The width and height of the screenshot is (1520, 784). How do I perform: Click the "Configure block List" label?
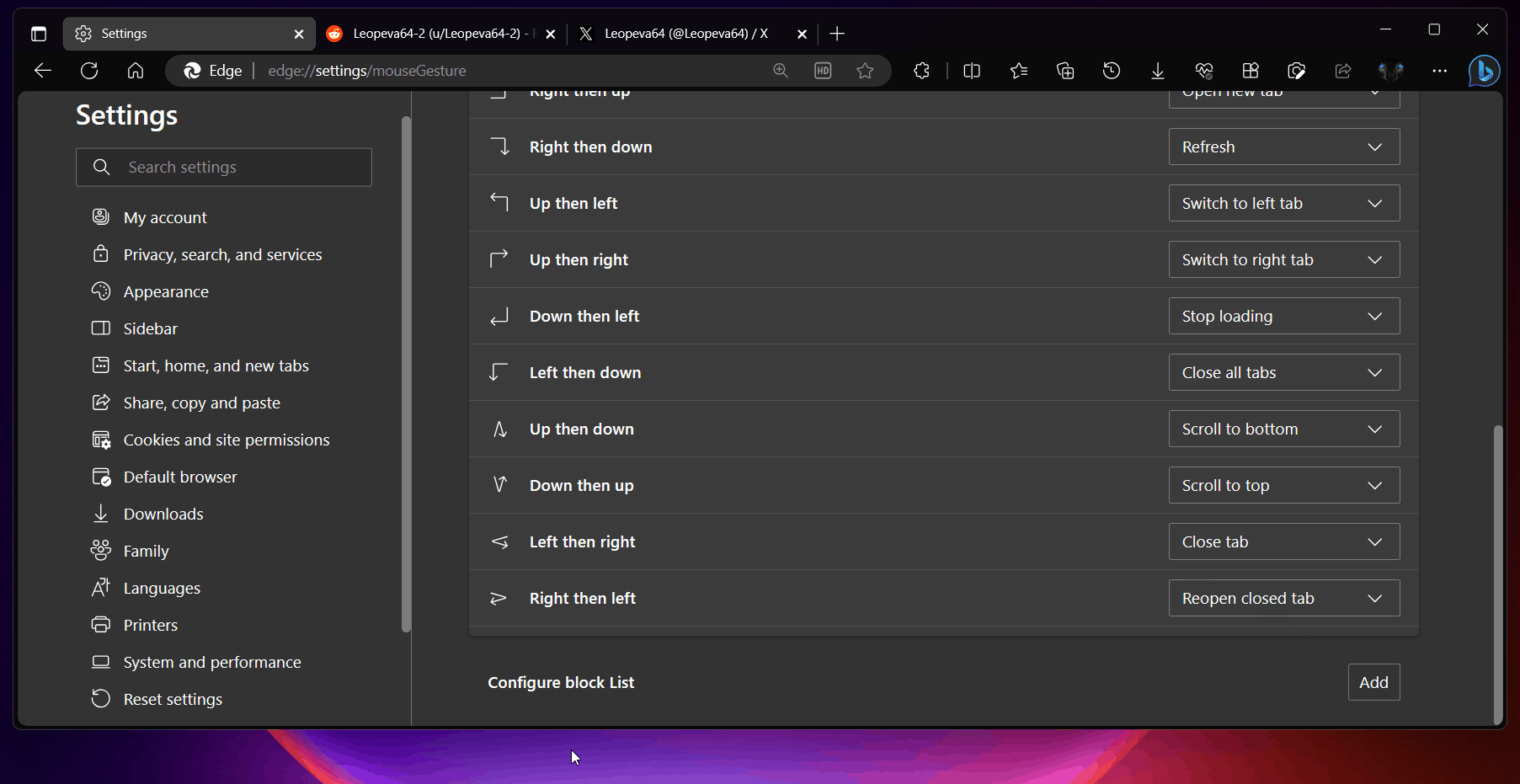pyautogui.click(x=561, y=682)
